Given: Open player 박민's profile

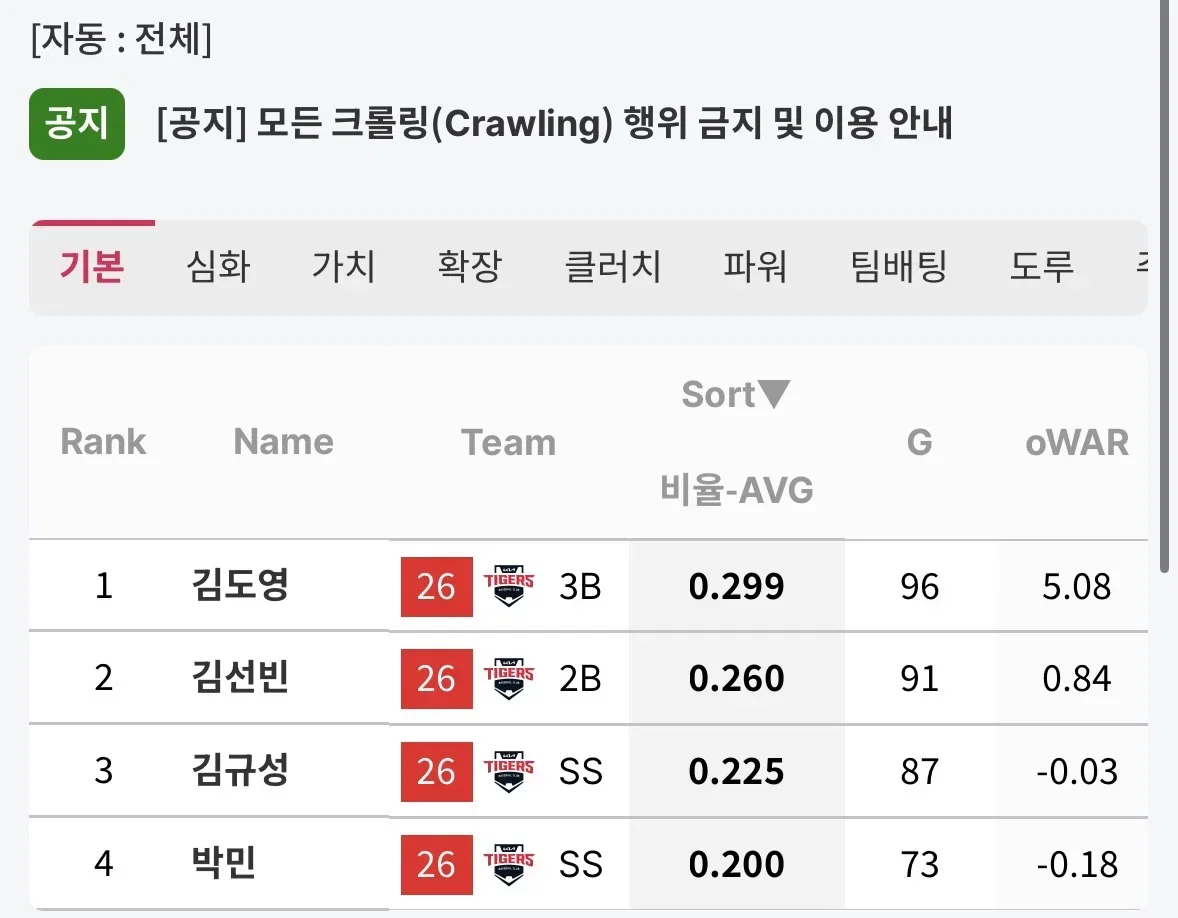Looking at the screenshot, I should [x=224, y=863].
